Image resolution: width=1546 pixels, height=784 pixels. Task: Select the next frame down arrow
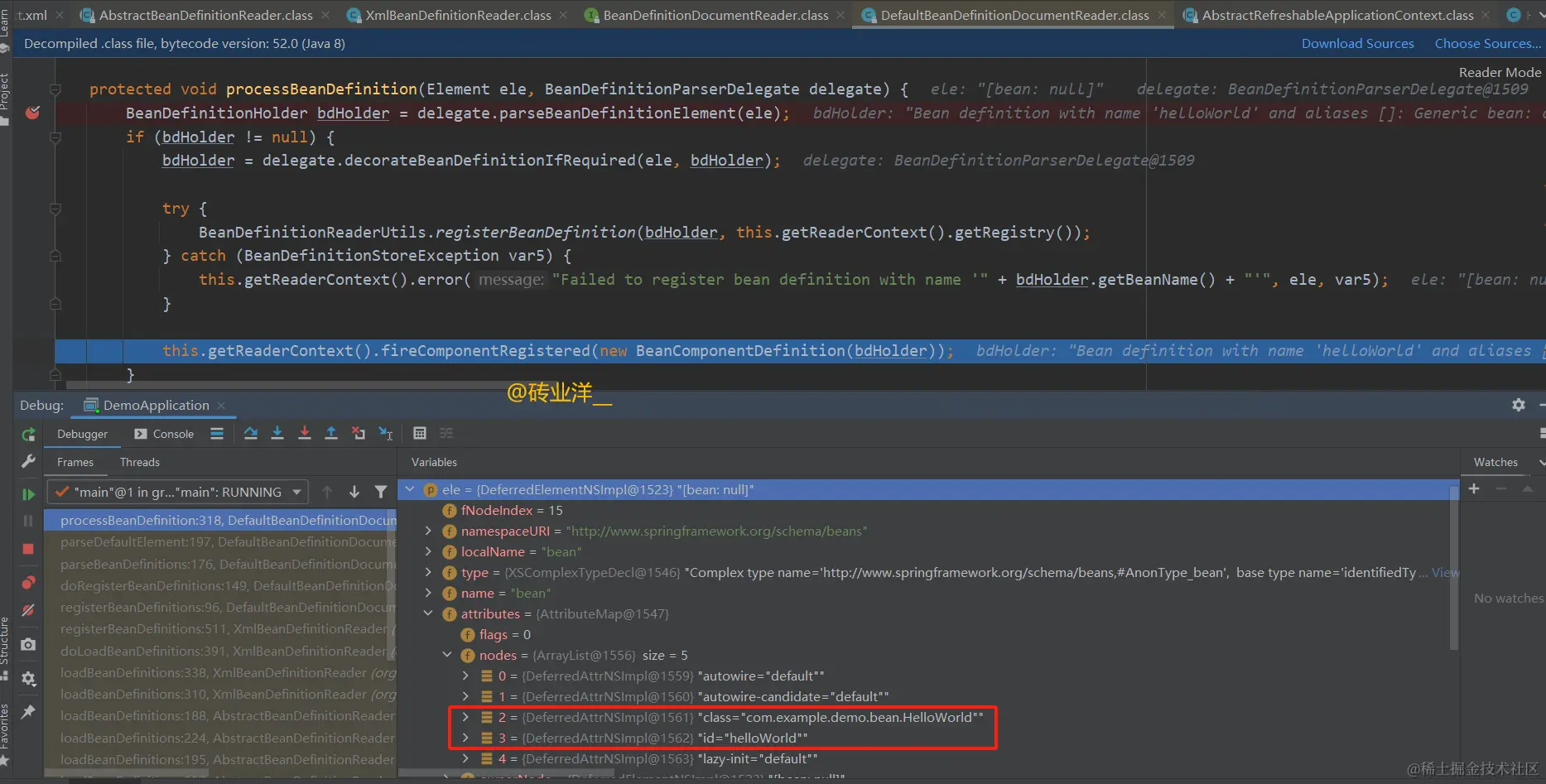[354, 492]
